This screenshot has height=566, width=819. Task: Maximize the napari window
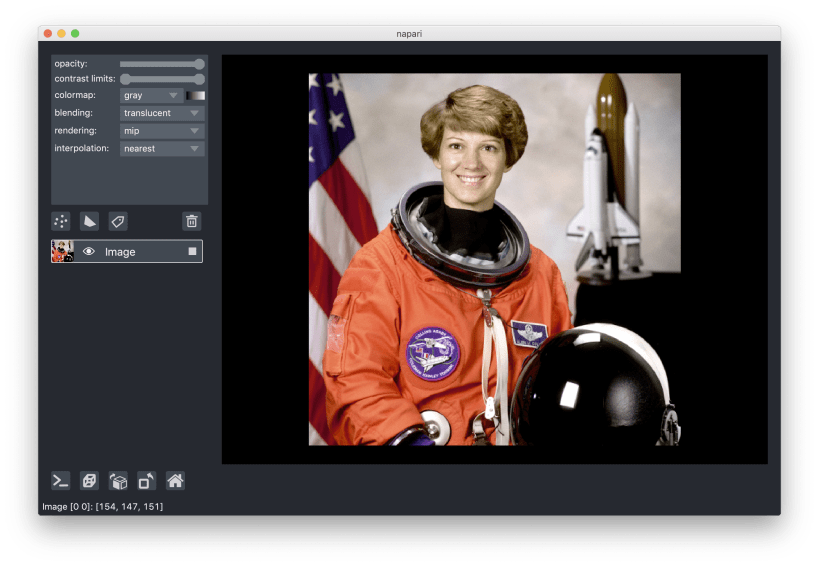coord(75,33)
